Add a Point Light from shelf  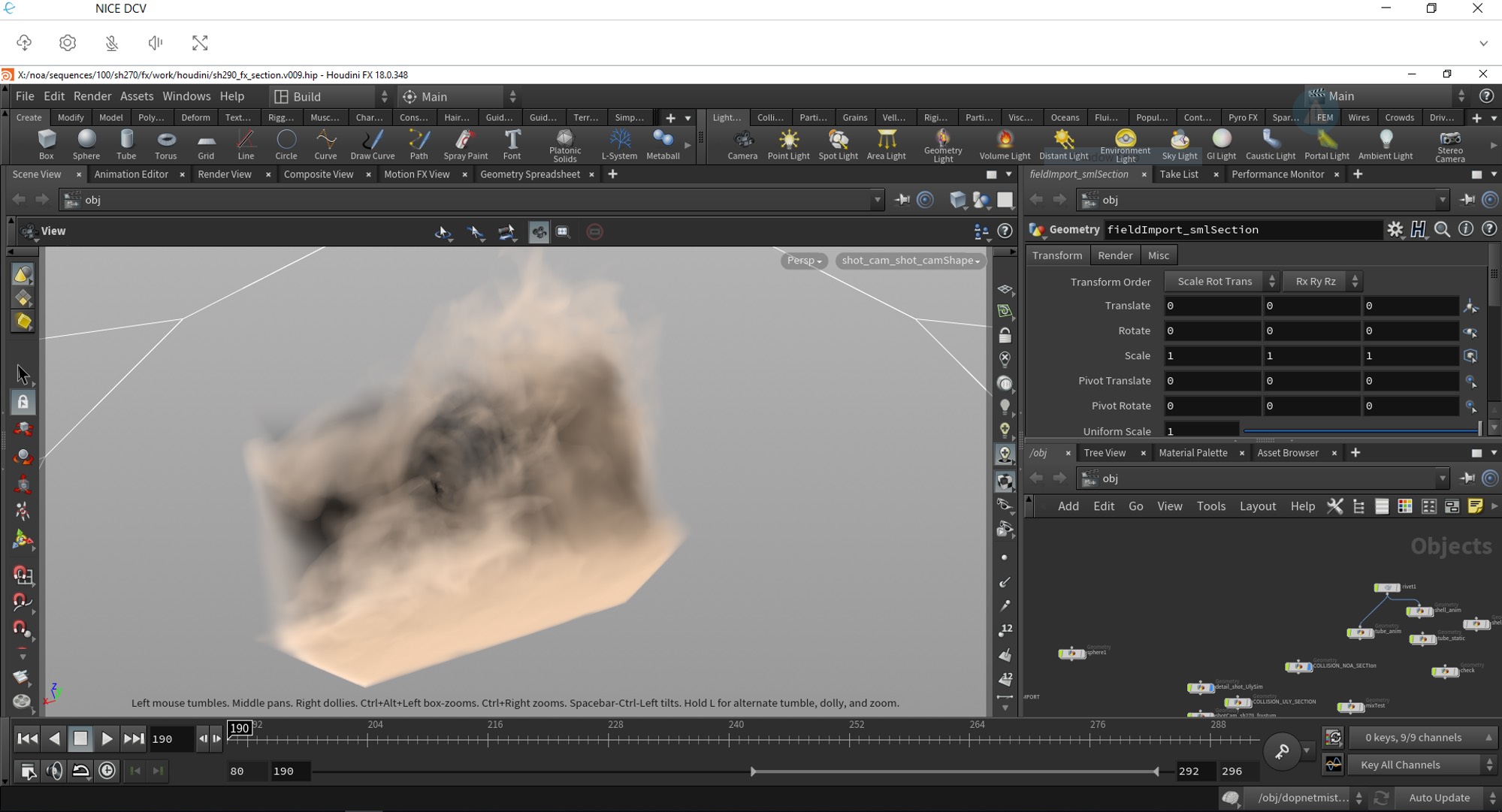(x=788, y=143)
